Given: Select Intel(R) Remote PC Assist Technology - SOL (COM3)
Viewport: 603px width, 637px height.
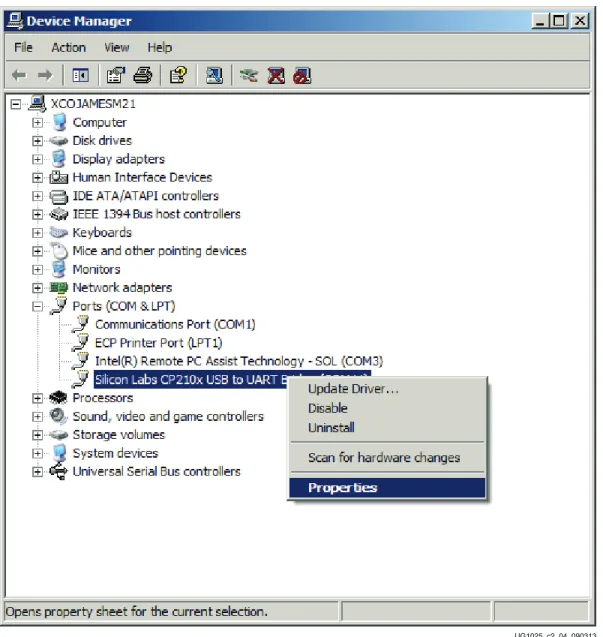Looking at the screenshot, I should click(x=239, y=361).
